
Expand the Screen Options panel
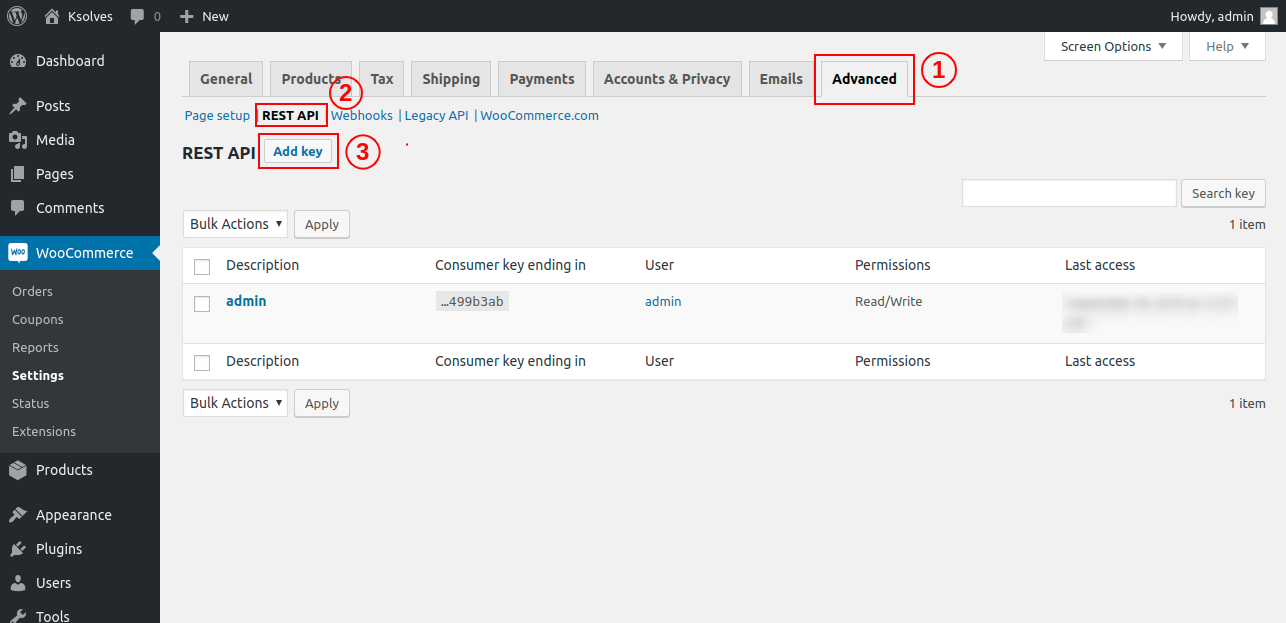(1113, 46)
